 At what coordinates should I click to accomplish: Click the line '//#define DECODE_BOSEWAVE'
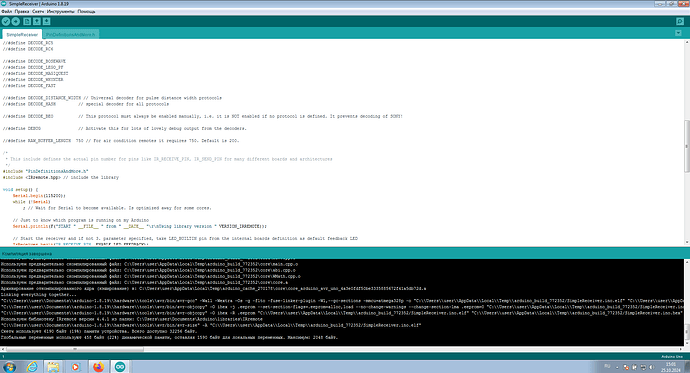tap(34, 61)
